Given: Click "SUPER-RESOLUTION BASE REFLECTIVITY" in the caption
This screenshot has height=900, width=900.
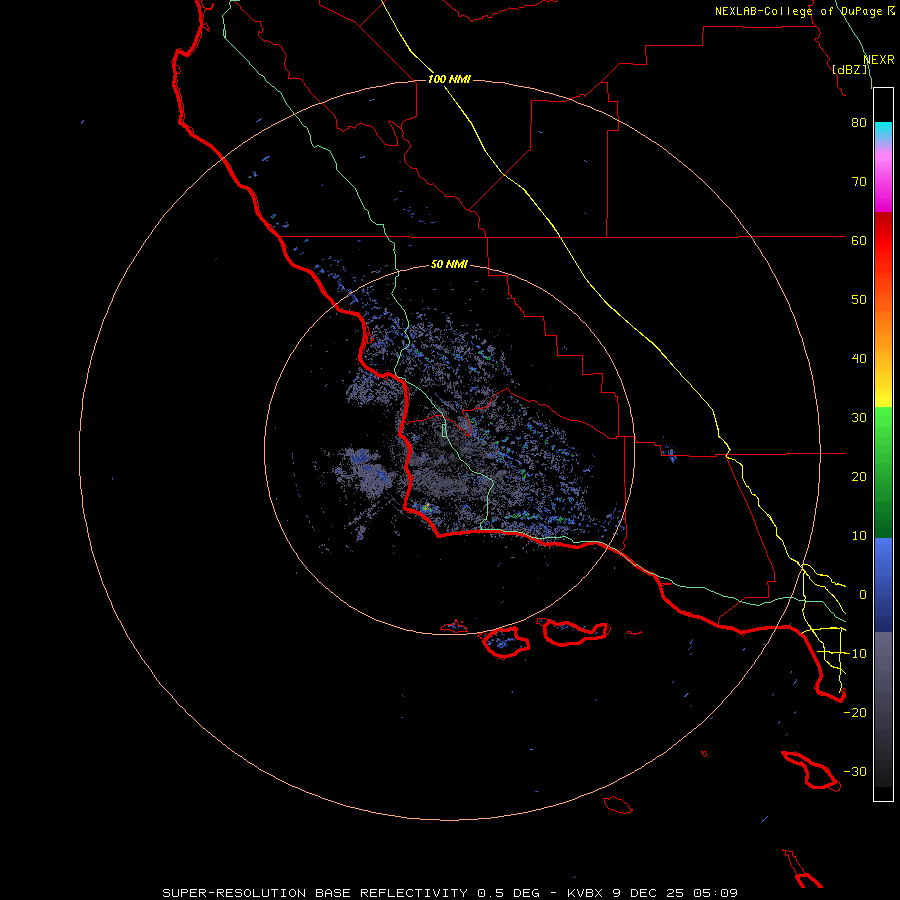Looking at the screenshot, I should [x=315, y=893].
